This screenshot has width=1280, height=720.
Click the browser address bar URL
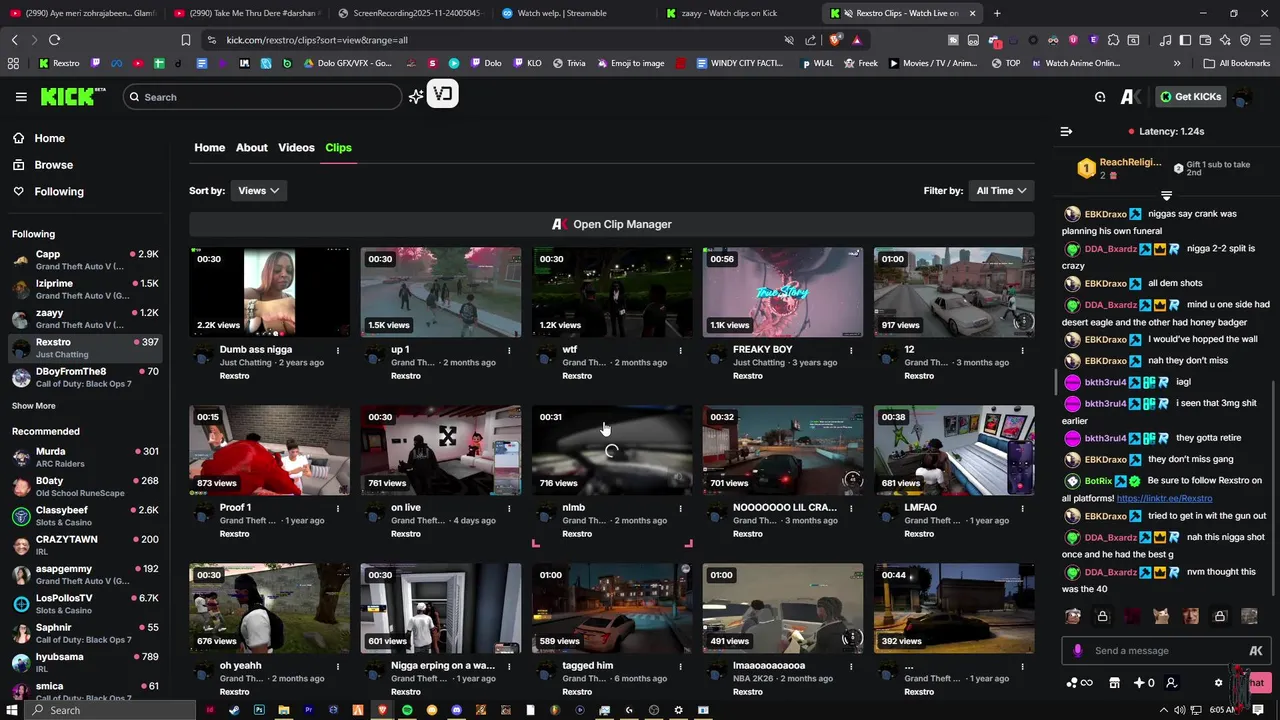[x=317, y=40]
